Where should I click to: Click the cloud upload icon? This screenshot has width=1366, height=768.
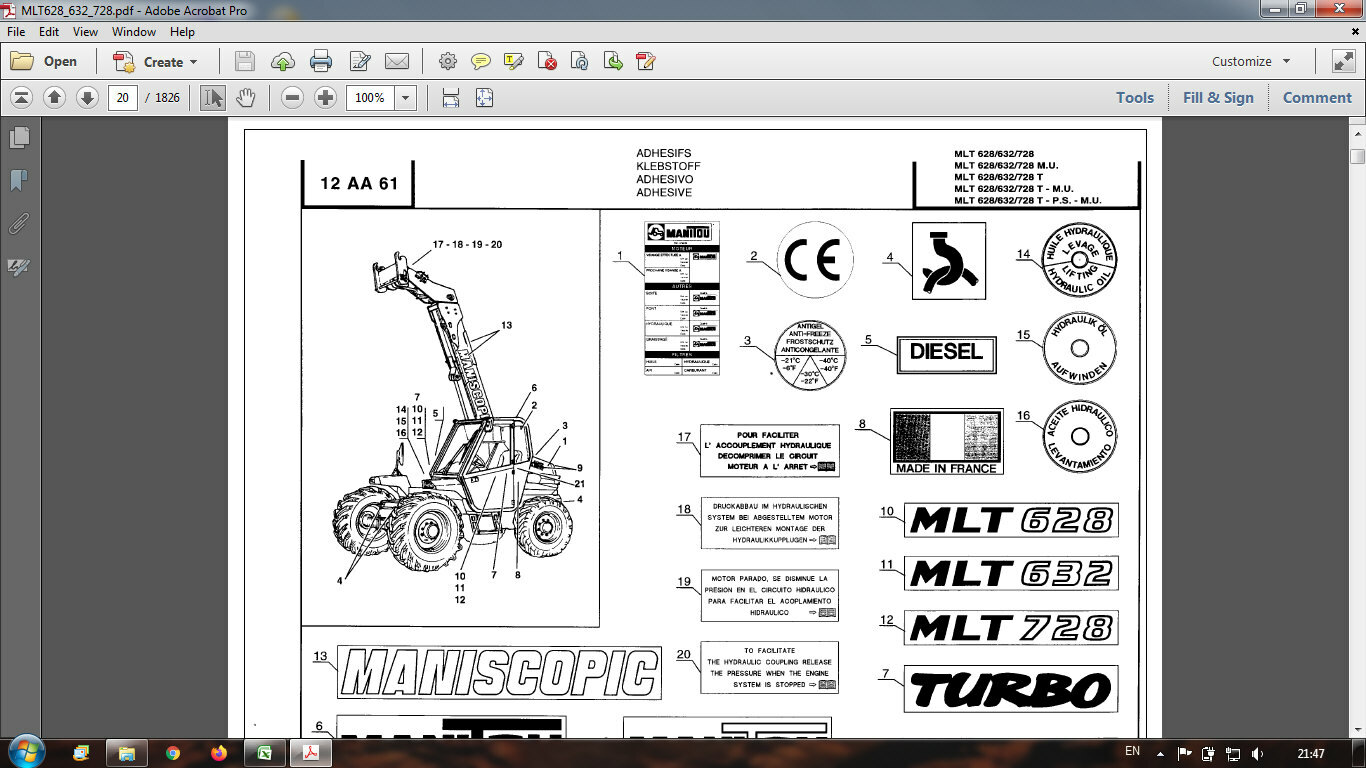click(x=283, y=61)
